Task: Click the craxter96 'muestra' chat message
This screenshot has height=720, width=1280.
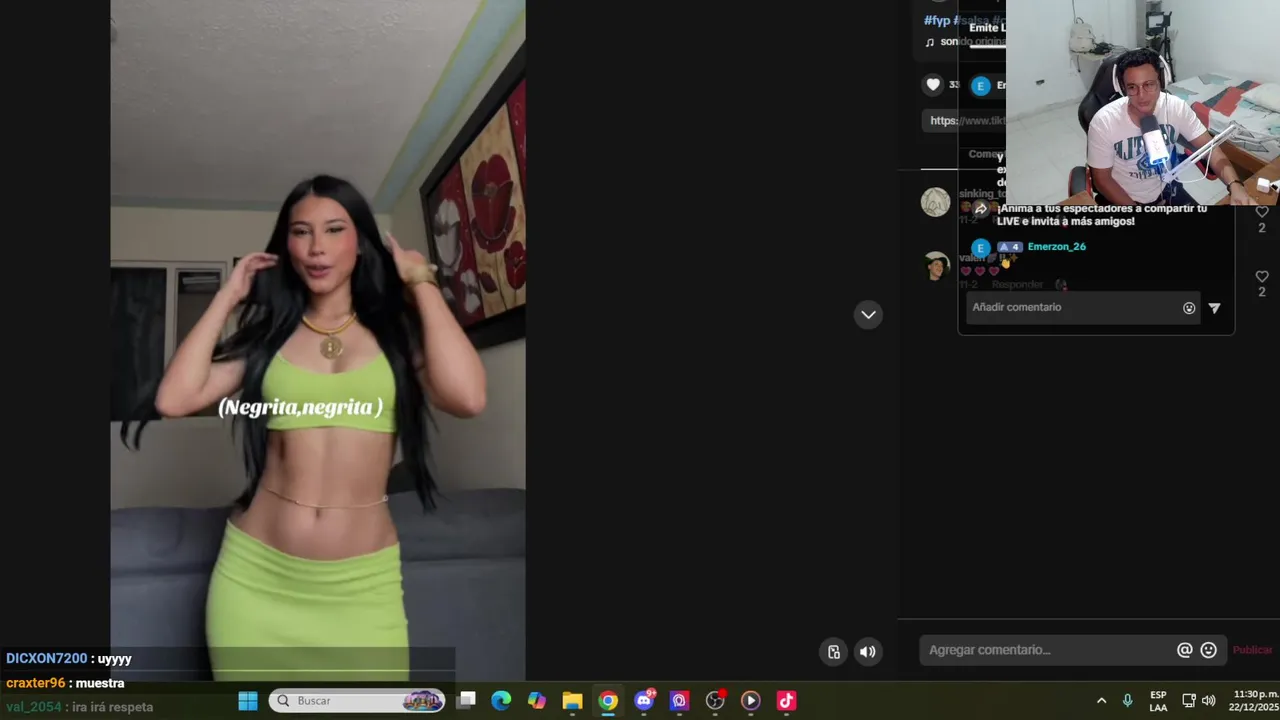Action: [x=65, y=683]
